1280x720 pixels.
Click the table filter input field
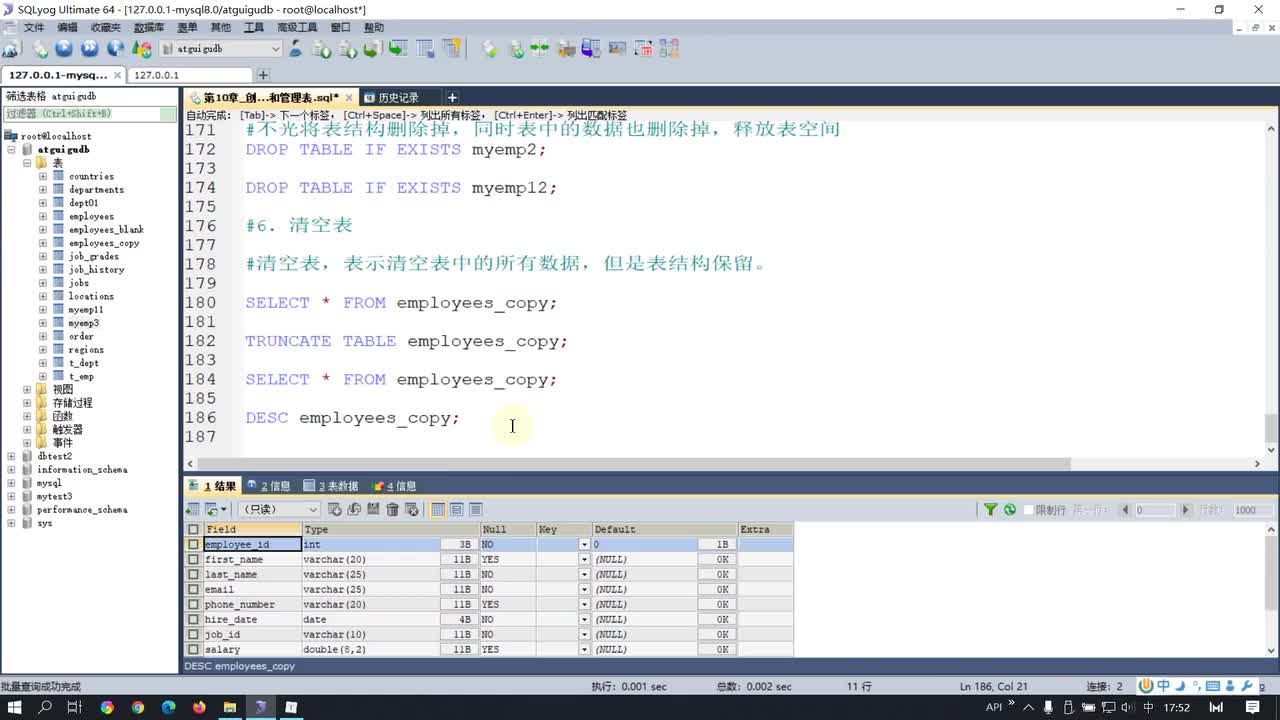pos(90,114)
